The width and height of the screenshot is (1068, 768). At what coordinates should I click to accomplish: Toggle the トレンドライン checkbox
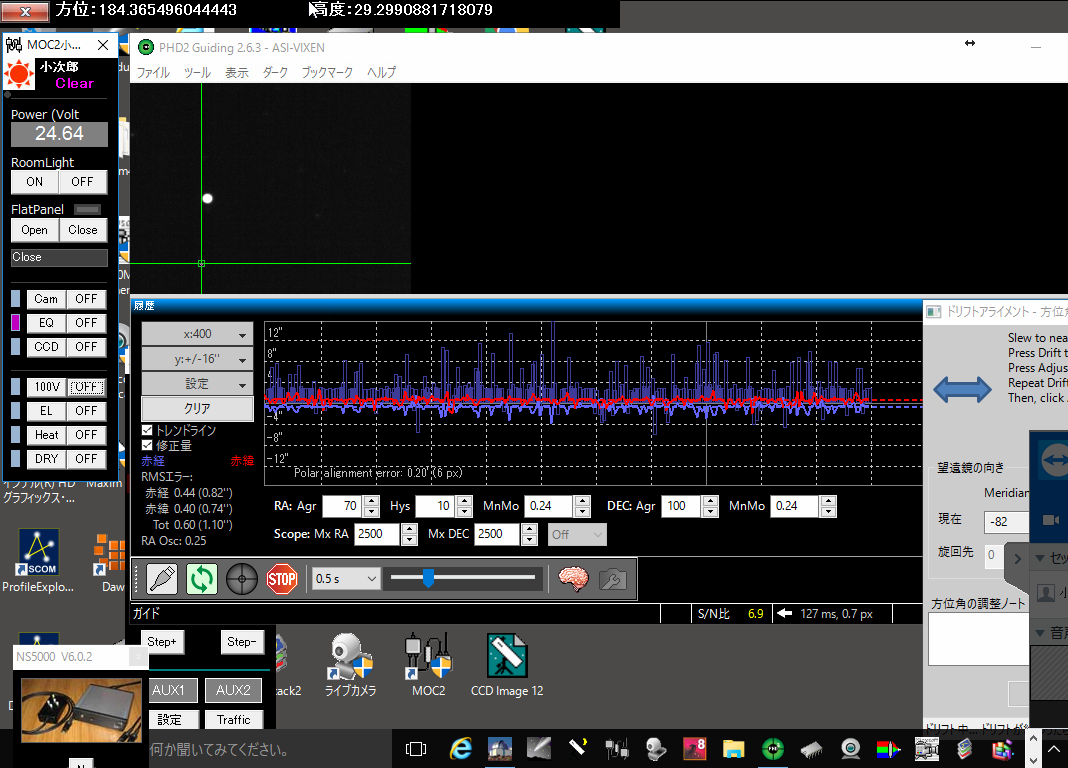(147, 430)
